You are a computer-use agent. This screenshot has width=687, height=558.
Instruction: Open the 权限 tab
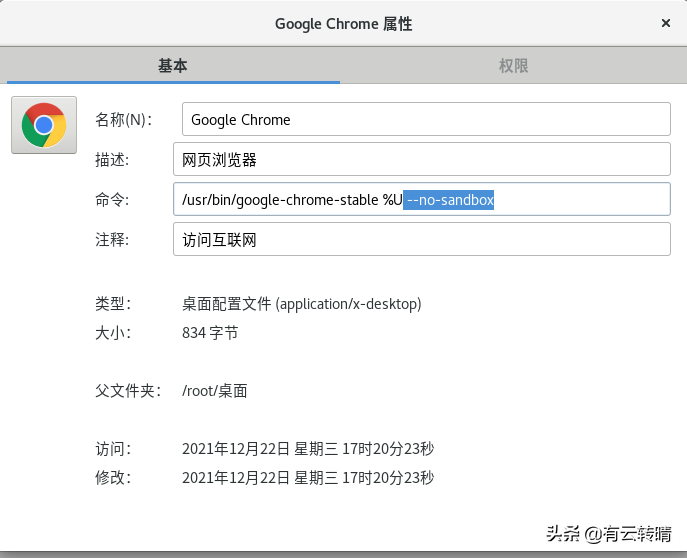(x=513, y=66)
